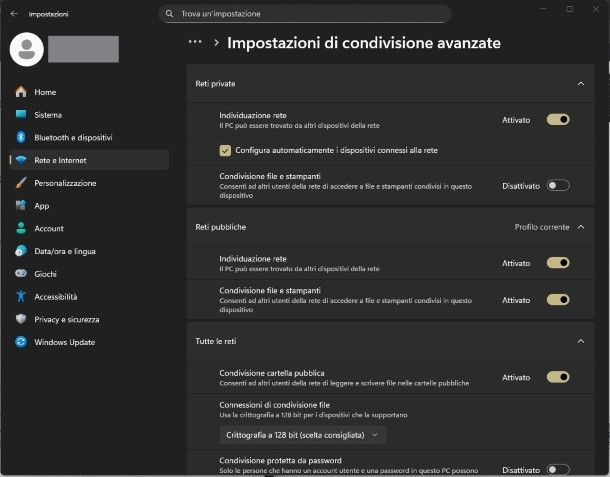Image resolution: width=610 pixels, height=477 pixels.
Task: Collapse the Reti private section
Action: point(581,84)
